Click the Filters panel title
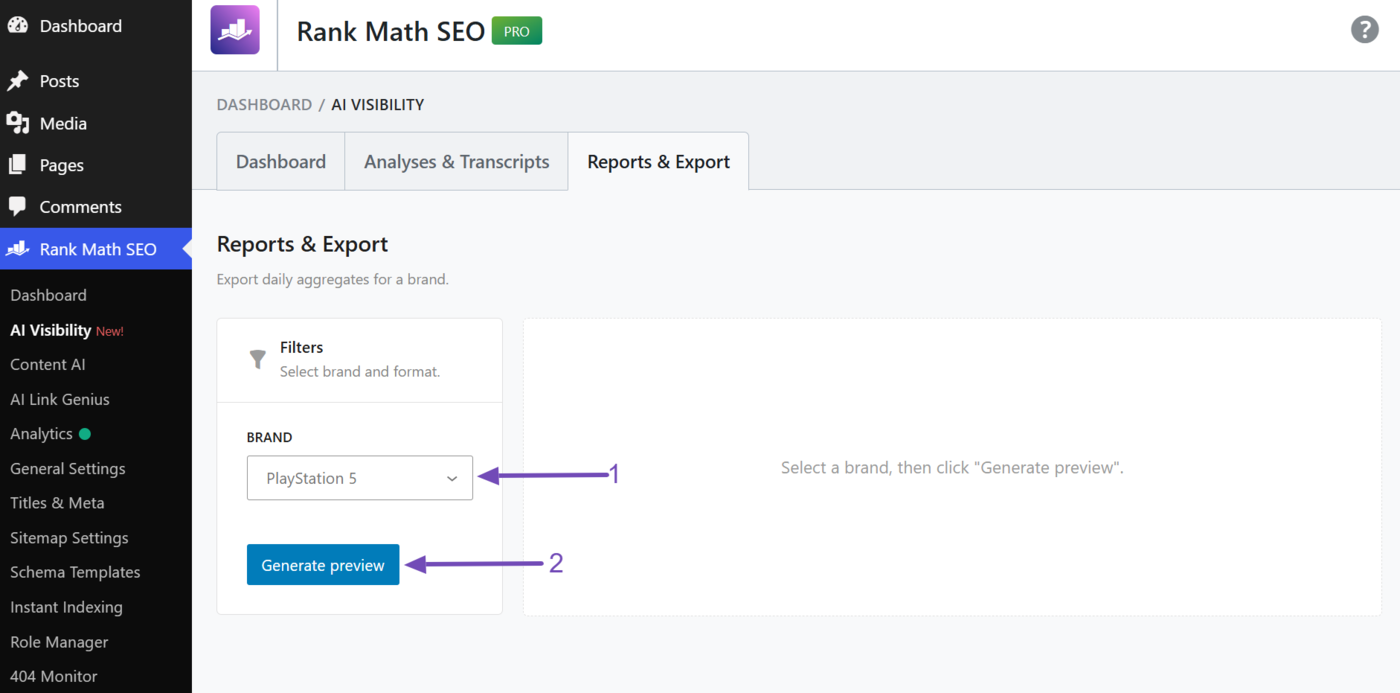This screenshot has width=1400, height=693. click(302, 347)
